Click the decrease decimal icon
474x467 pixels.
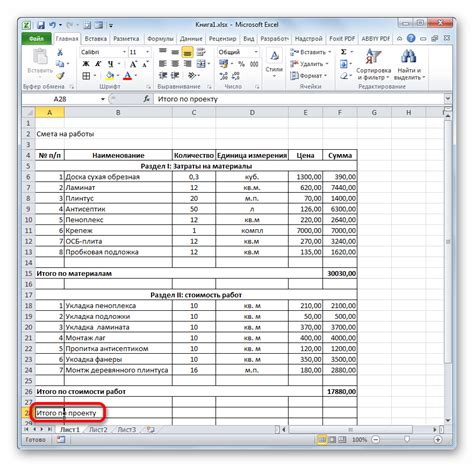pos(236,76)
